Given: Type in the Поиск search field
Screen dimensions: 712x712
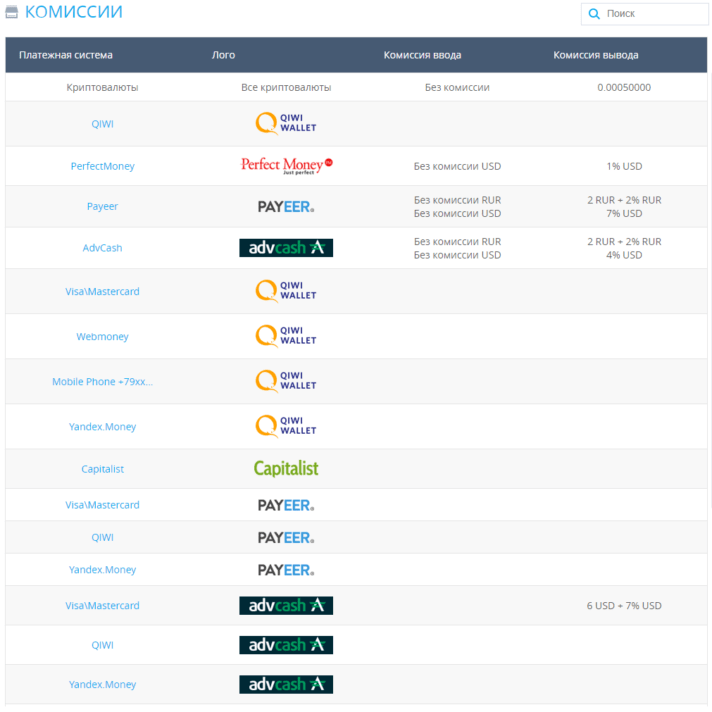Looking at the screenshot, I should tap(652, 14).
